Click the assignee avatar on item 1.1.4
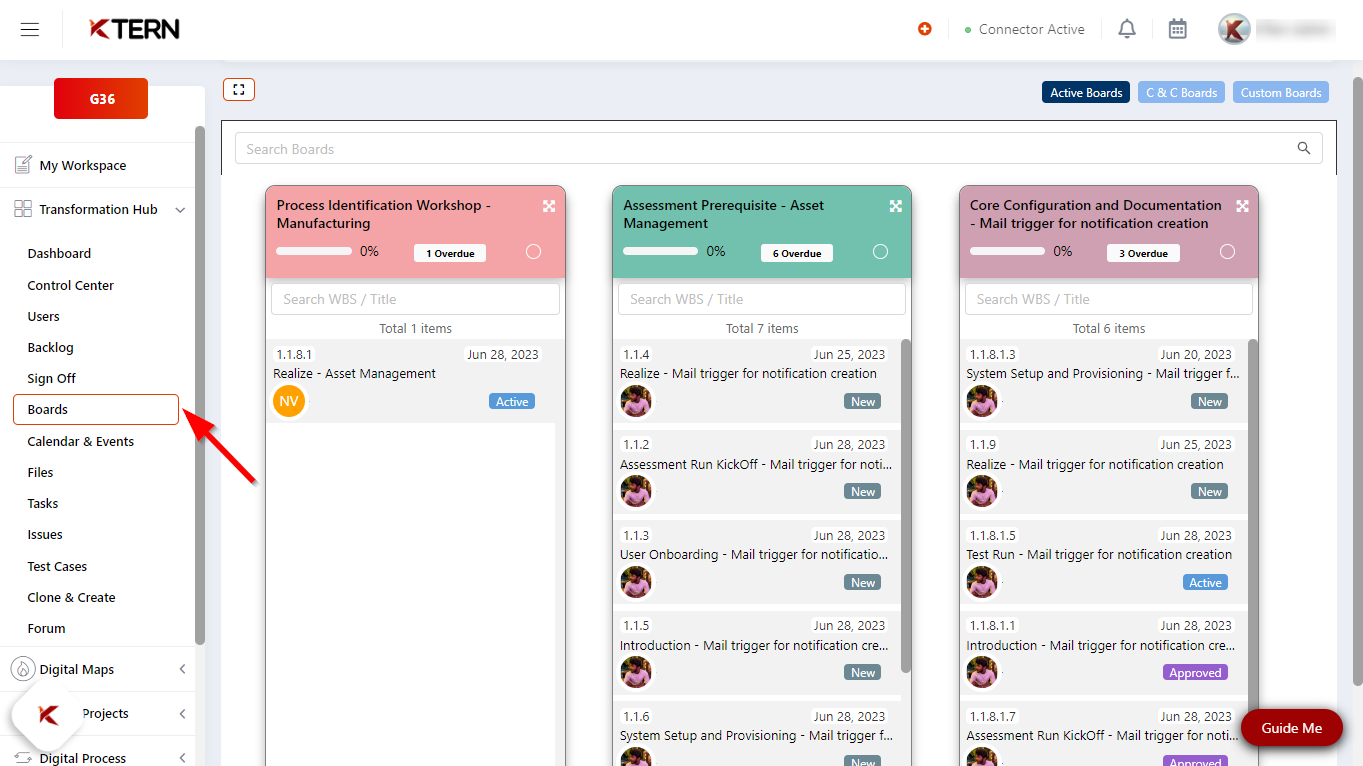The image size is (1363, 766). point(636,401)
